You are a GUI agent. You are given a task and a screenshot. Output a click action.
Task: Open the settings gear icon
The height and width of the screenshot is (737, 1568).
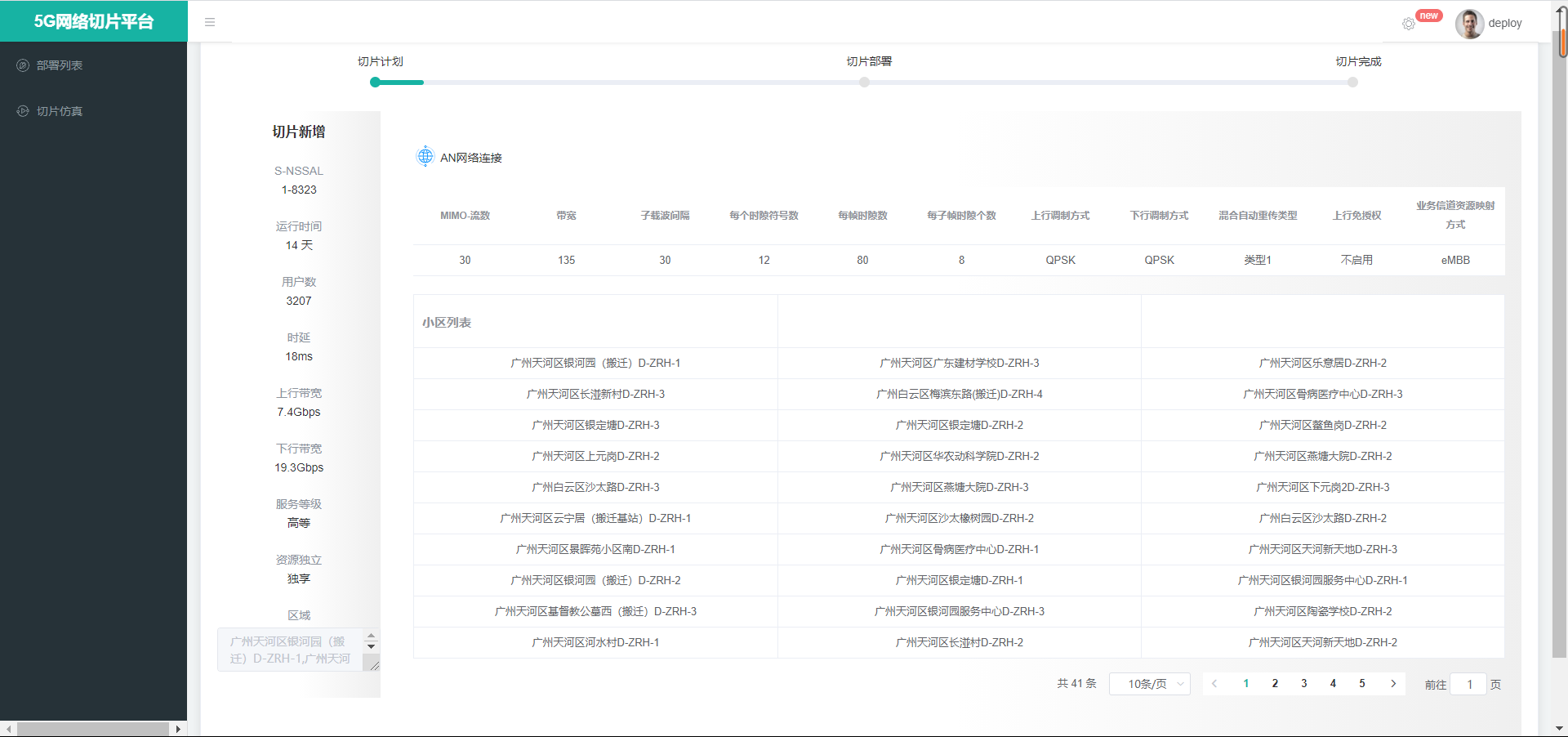(1409, 24)
